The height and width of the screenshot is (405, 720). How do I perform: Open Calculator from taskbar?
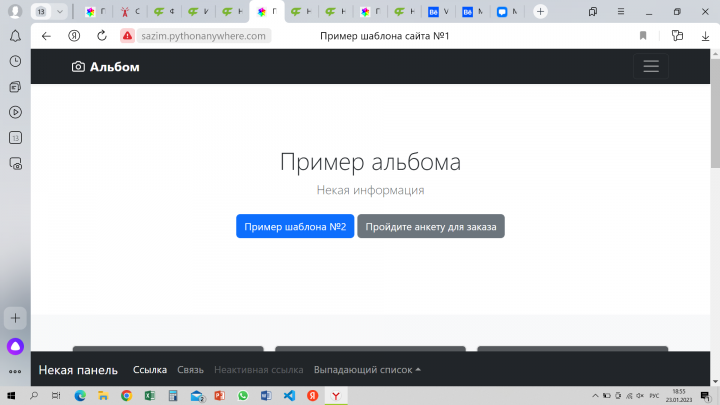173,396
